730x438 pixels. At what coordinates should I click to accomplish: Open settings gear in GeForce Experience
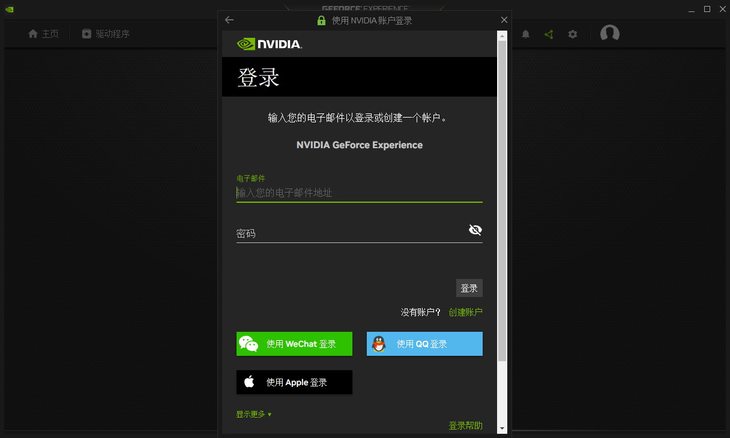coord(573,34)
